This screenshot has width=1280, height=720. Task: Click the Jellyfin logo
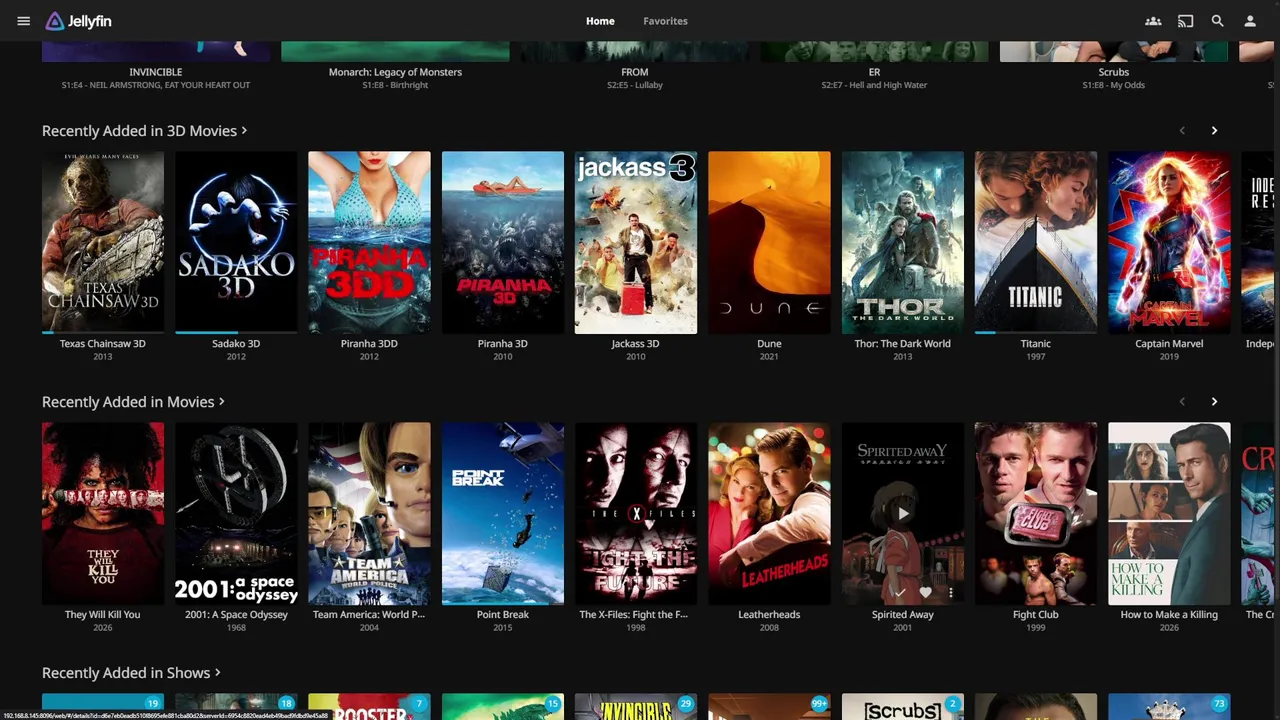[x=78, y=21]
